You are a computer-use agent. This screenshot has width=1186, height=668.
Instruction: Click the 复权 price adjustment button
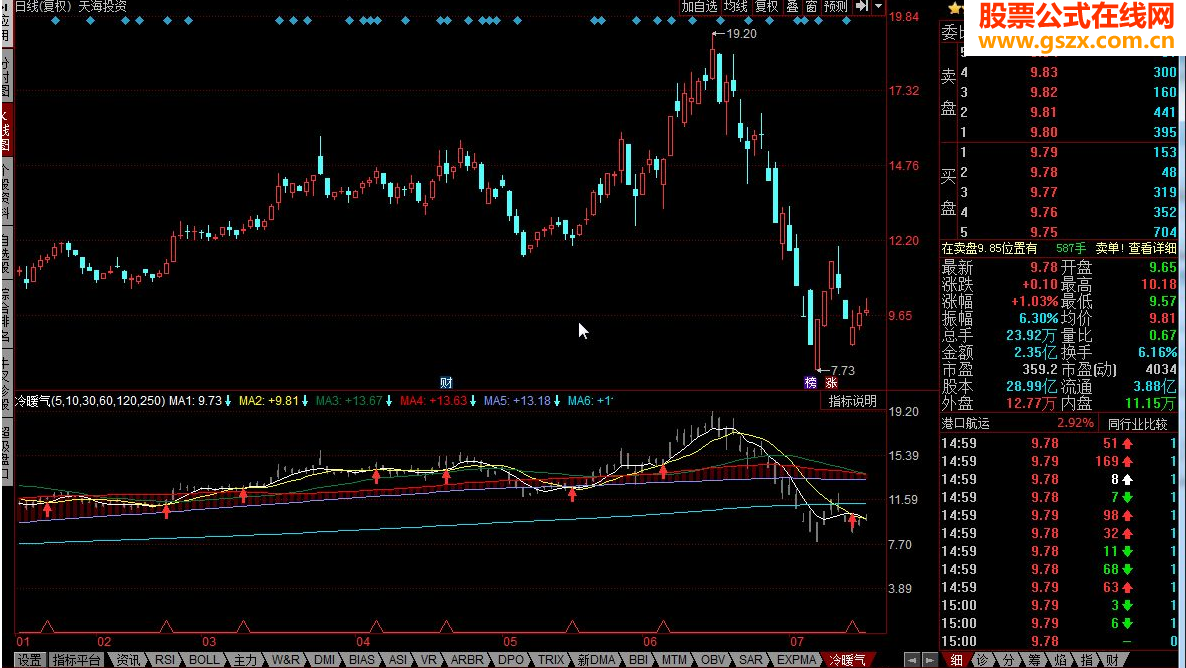click(x=766, y=7)
